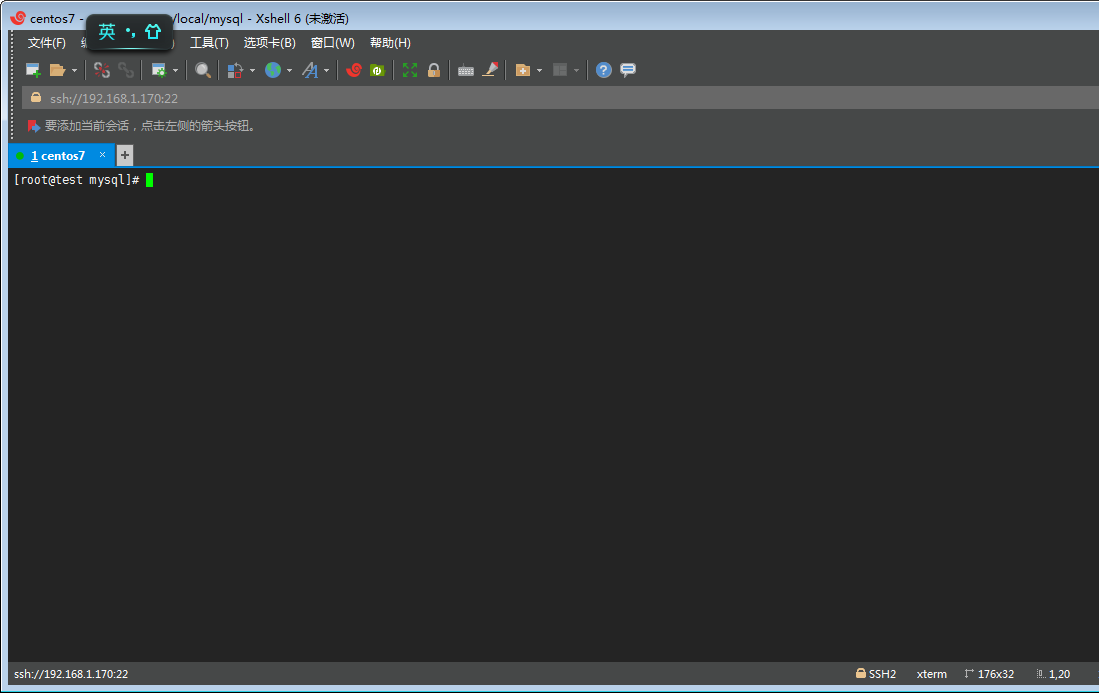Click the Help question mark icon
Image resolution: width=1099 pixels, height=693 pixels.
click(604, 70)
